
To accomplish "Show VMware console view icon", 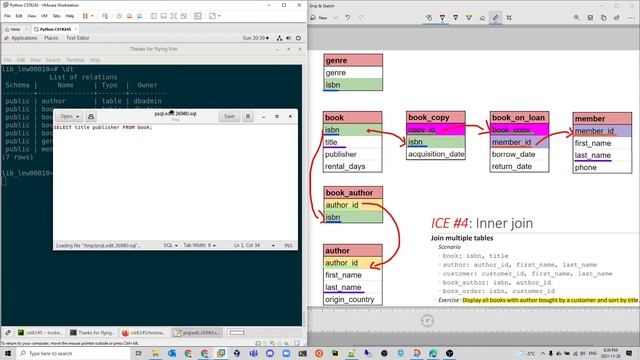I will point(198,16).
